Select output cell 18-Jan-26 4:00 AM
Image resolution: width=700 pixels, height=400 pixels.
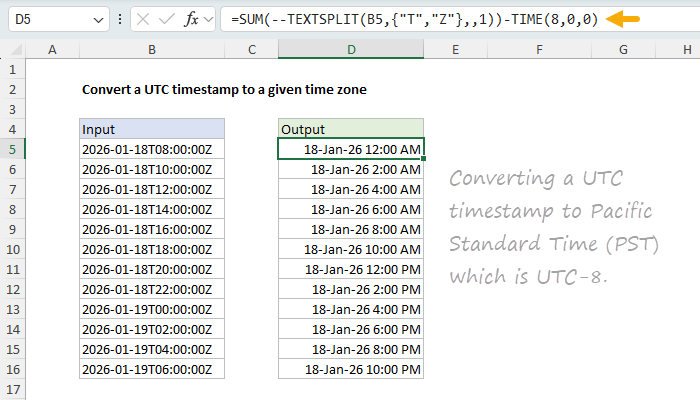click(x=351, y=189)
